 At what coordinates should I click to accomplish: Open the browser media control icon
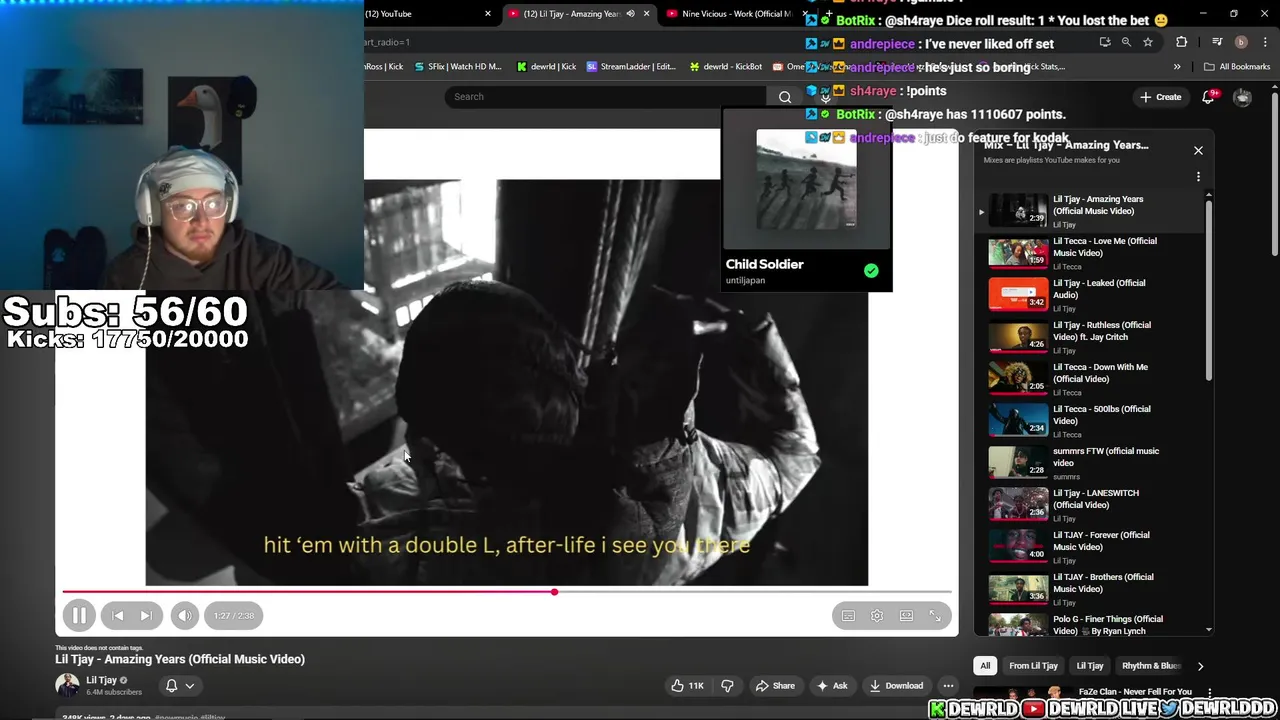click(x=1217, y=42)
